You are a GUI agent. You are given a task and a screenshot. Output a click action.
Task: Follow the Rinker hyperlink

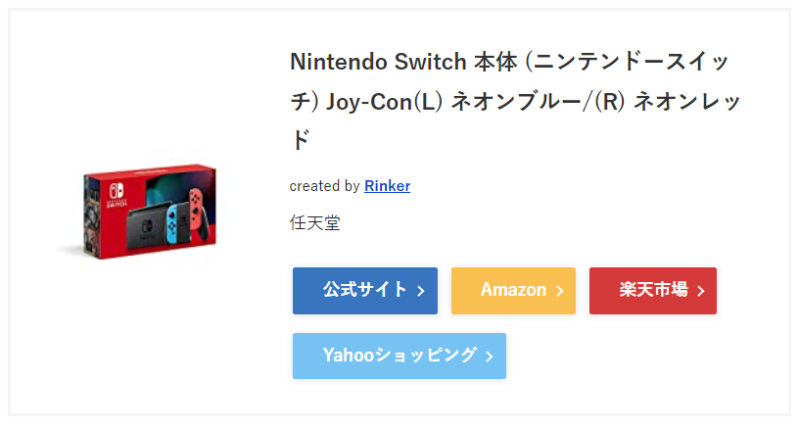coord(387,186)
